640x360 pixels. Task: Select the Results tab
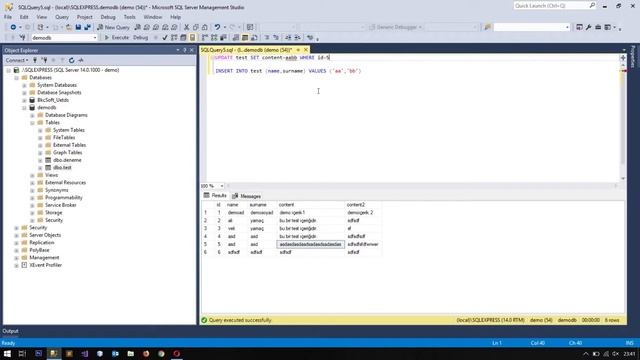(x=215, y=196)
